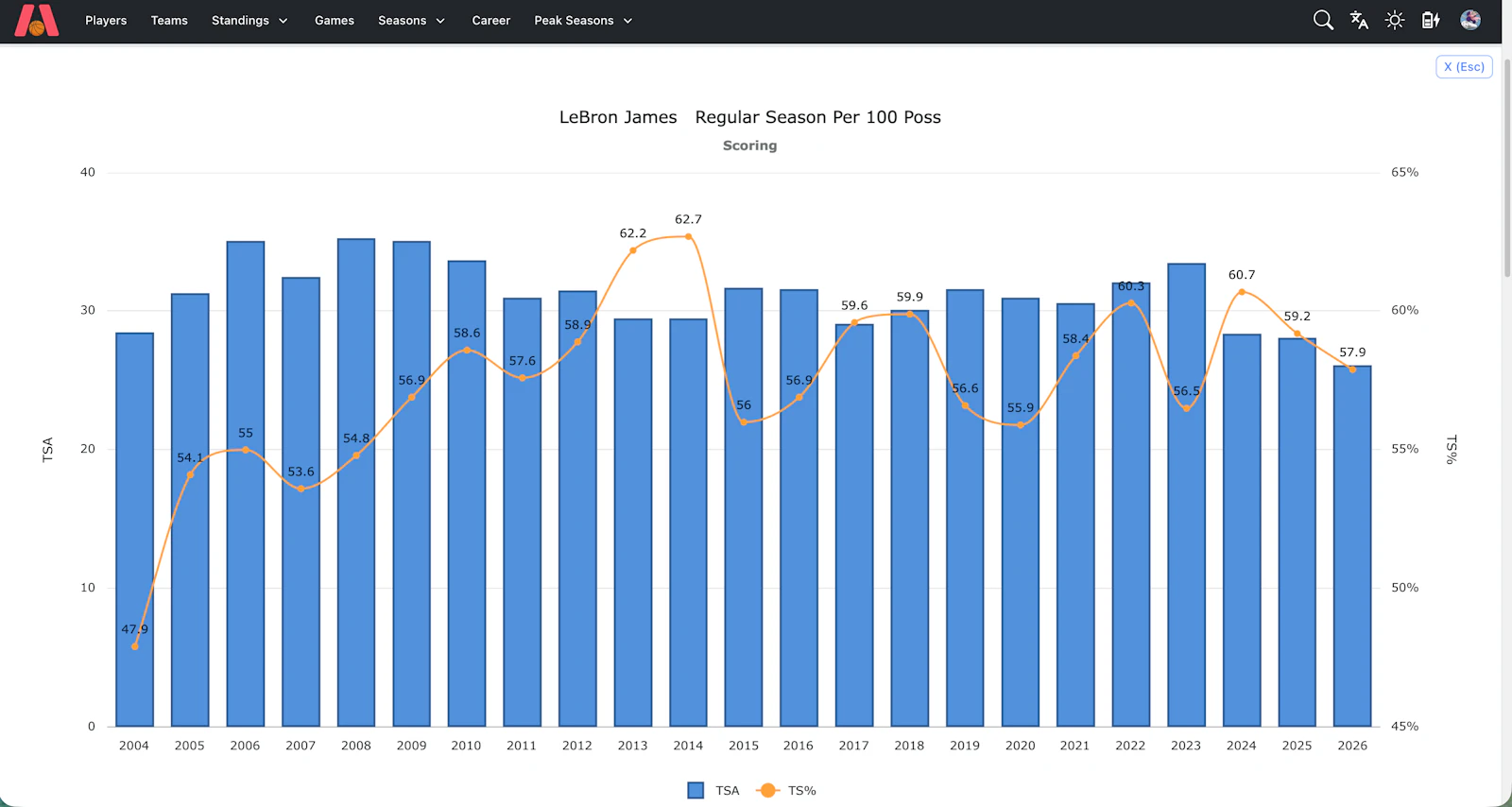
Task: Click the 50% right-axis tick label
Action: [x=1405, y=588]
